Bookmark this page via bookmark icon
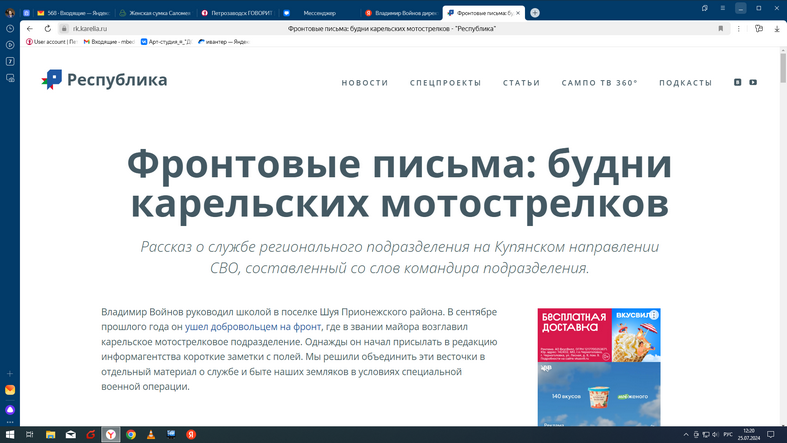787x443 pixels. tap(721, 29)
